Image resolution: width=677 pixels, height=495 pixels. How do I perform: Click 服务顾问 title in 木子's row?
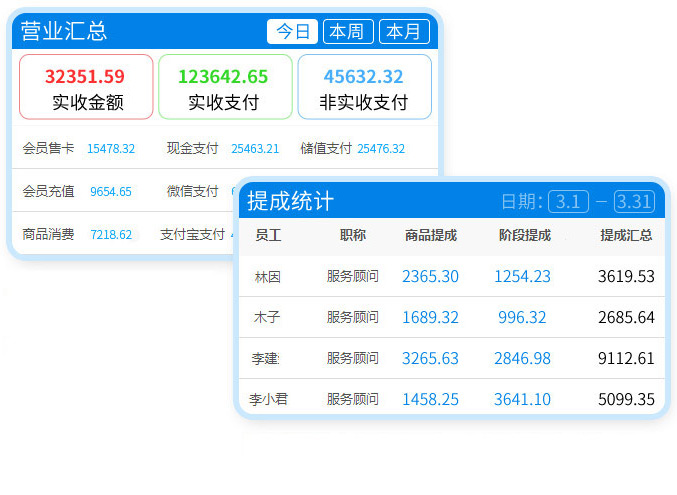pyautogui.click(x=353, y=317)
